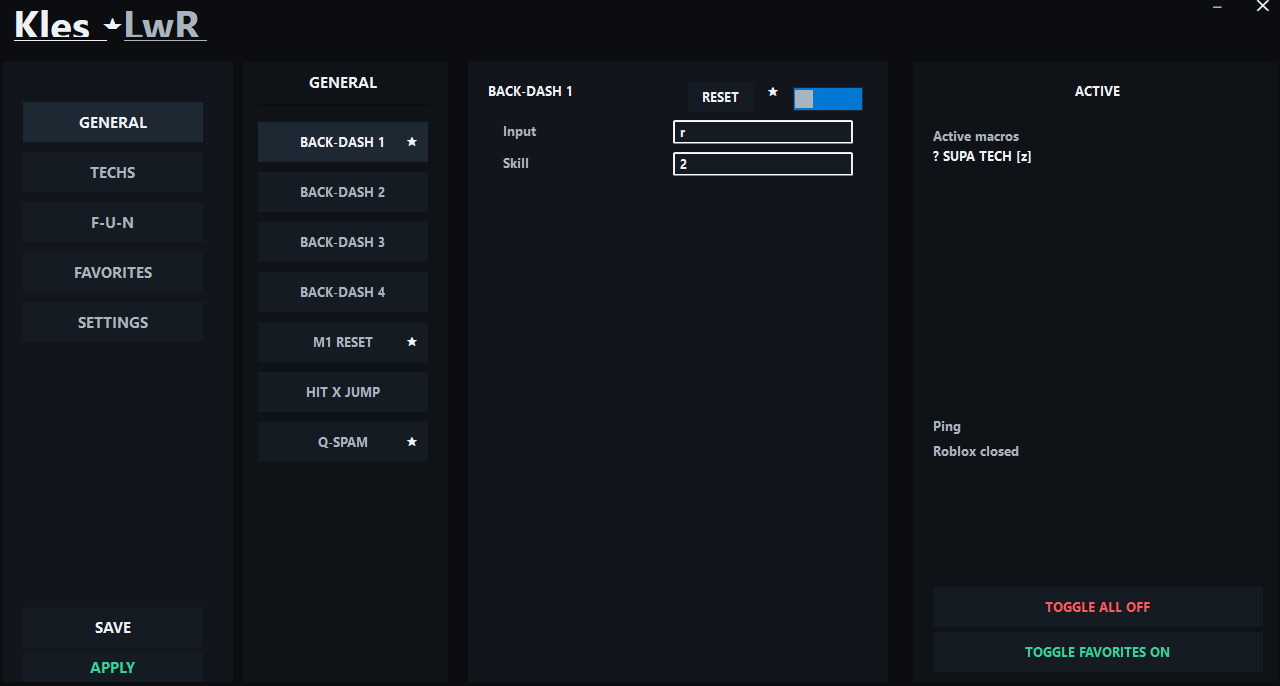Click APPLY to apply changes
The width and height of the screenshot is (1280, 686).
[112, 666]
